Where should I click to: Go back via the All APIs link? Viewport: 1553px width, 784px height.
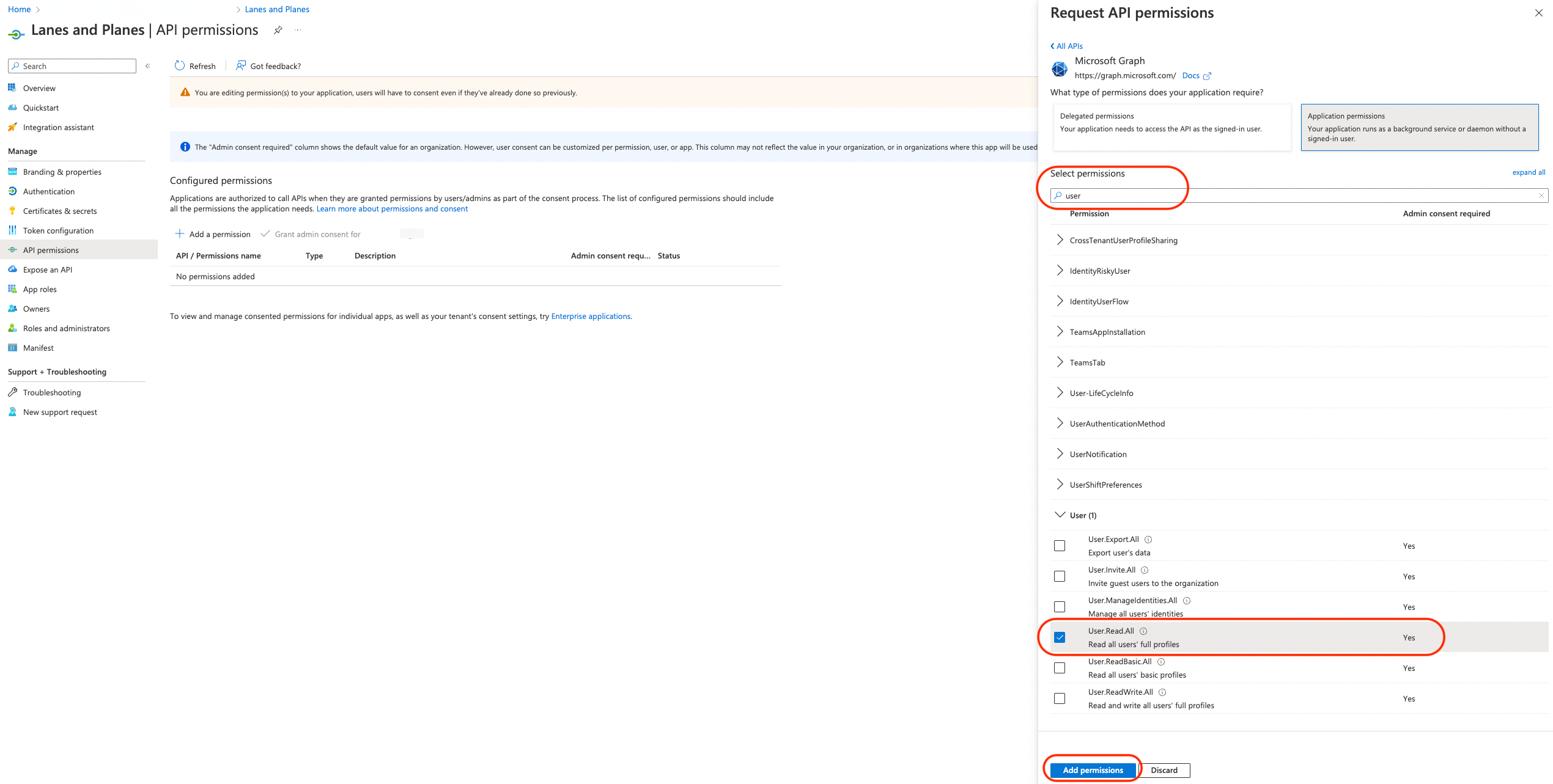pyautogui.click(x=1067, y=46)
